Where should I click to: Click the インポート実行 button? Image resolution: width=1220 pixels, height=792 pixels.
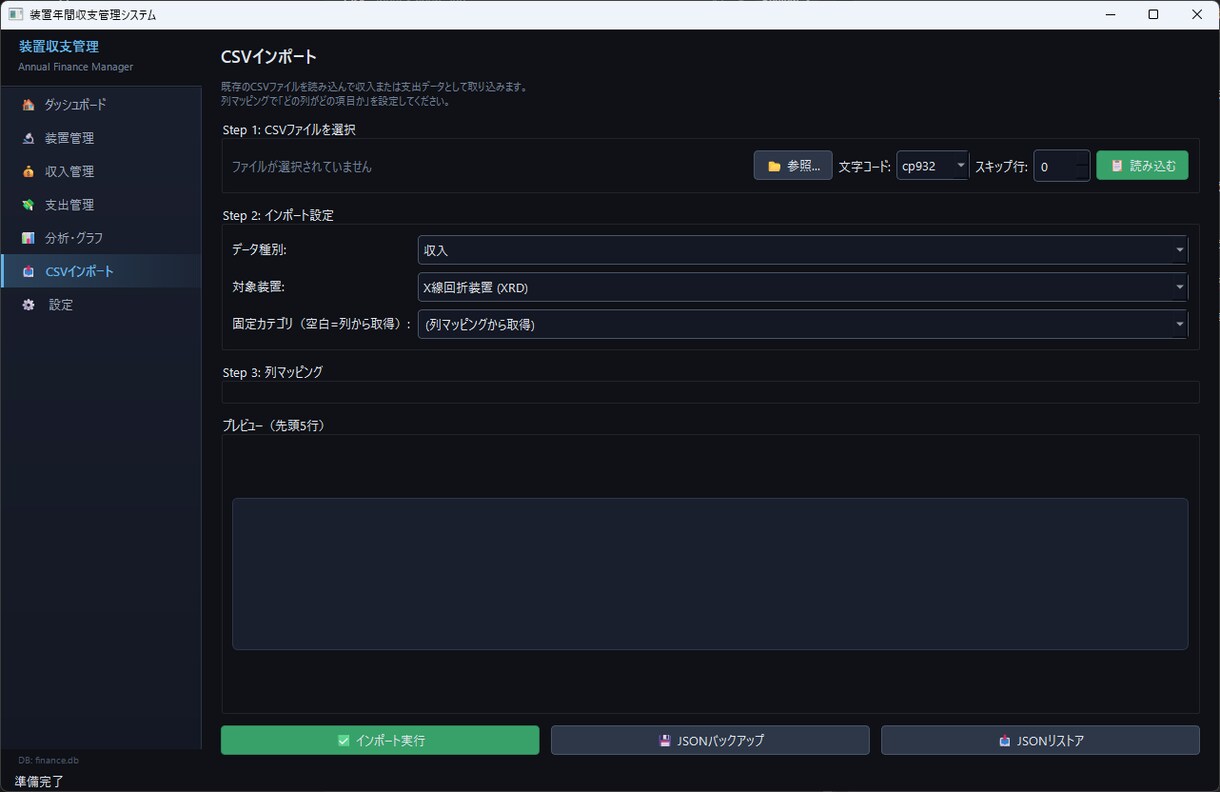click(x=380, y=740)
